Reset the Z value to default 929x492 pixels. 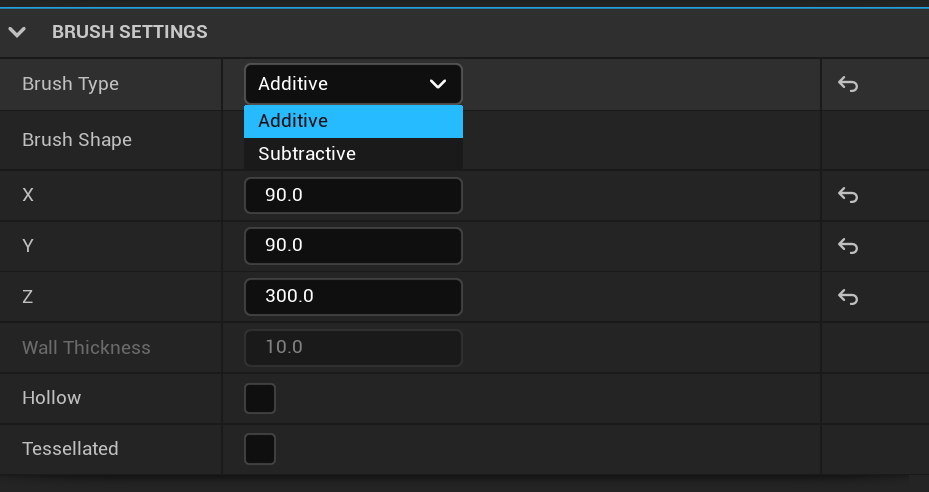848,297
